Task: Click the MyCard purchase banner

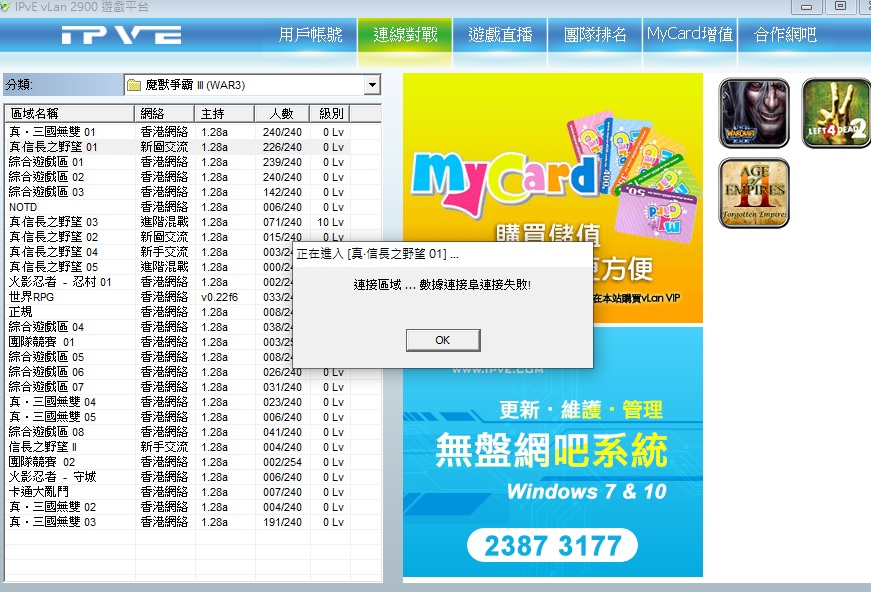Action: pyautogui.click(x=553, y=198)
